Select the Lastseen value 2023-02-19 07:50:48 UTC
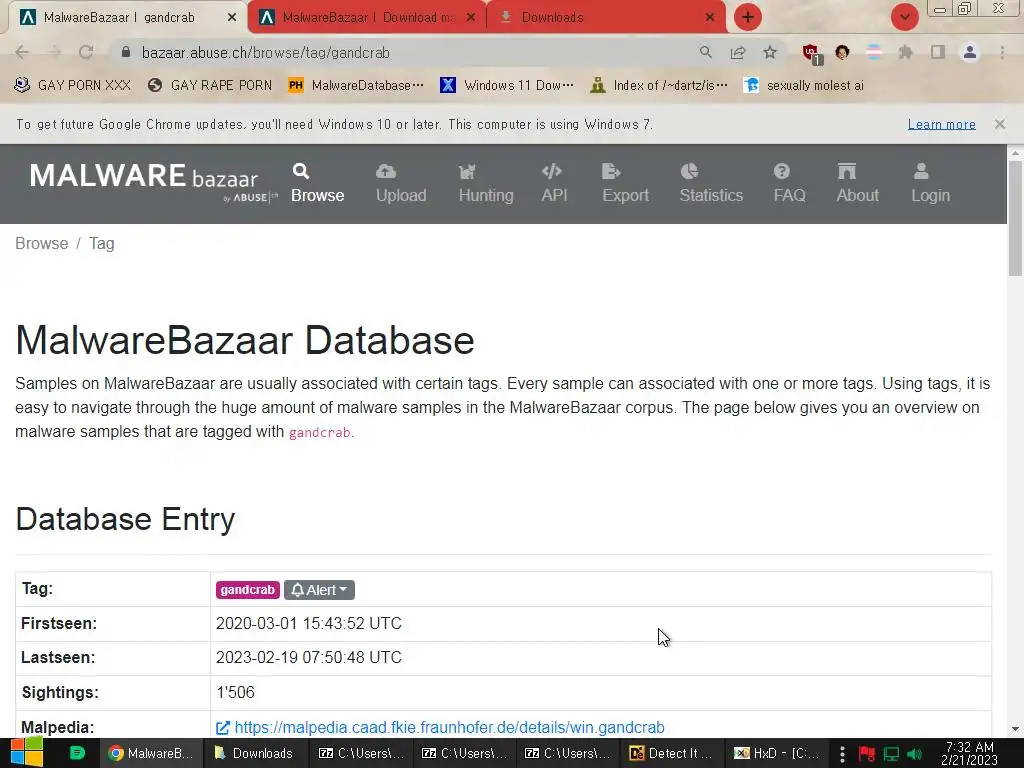Viewport: 1024px width, 768px height. click(308, 658)
